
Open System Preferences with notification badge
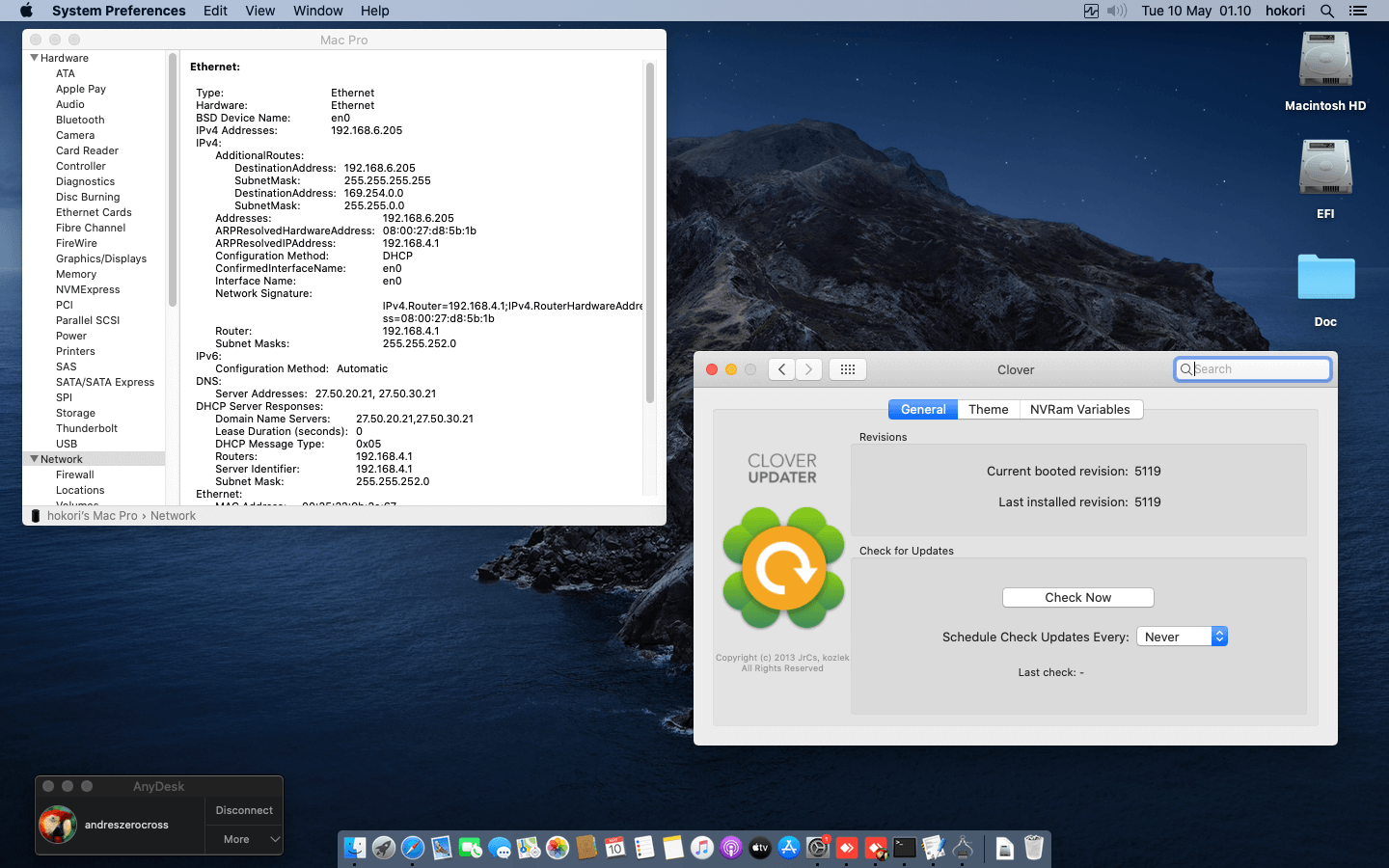point(818,849)
